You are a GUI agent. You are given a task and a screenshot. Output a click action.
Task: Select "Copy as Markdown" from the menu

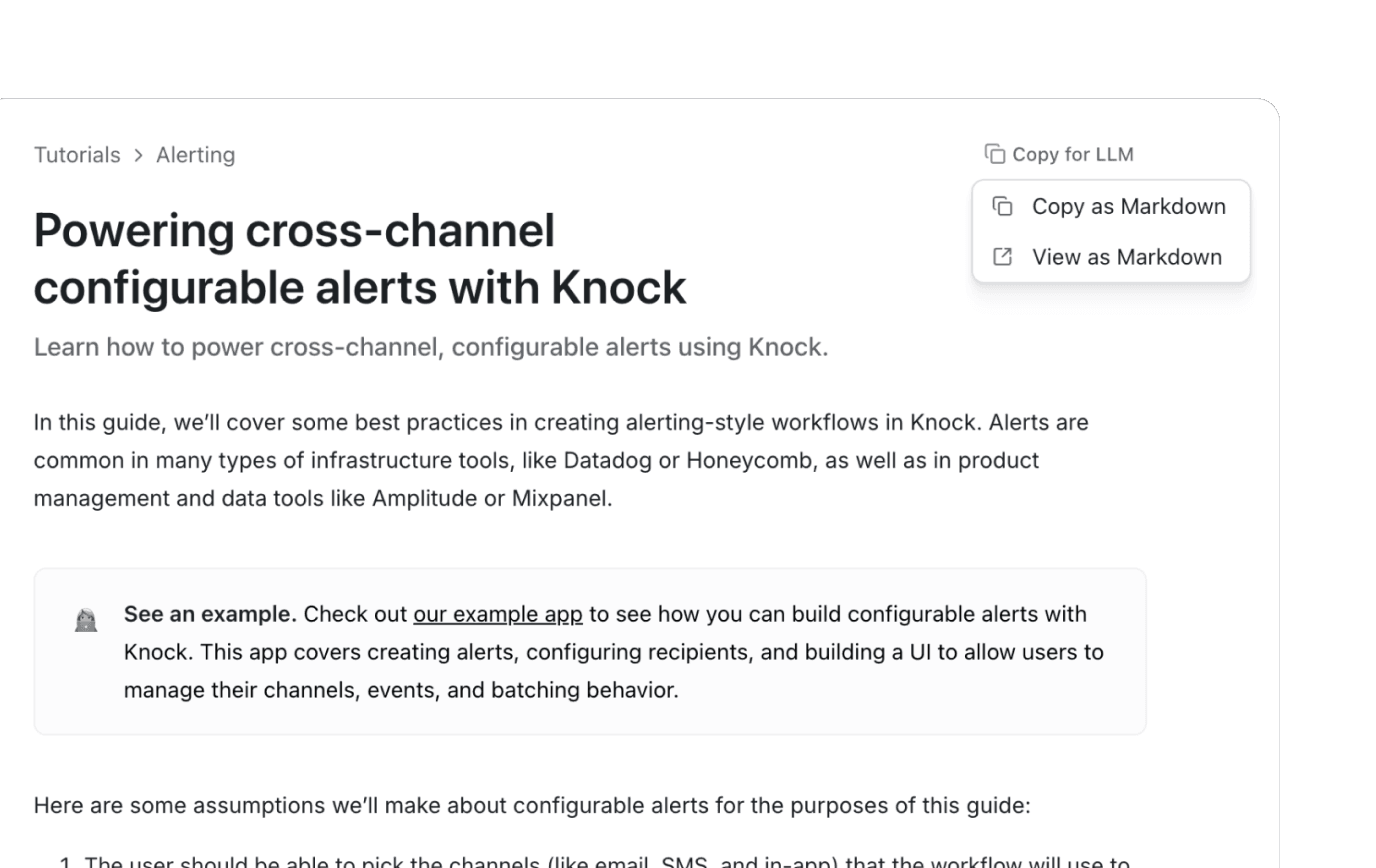click(x=1128, y=206)
